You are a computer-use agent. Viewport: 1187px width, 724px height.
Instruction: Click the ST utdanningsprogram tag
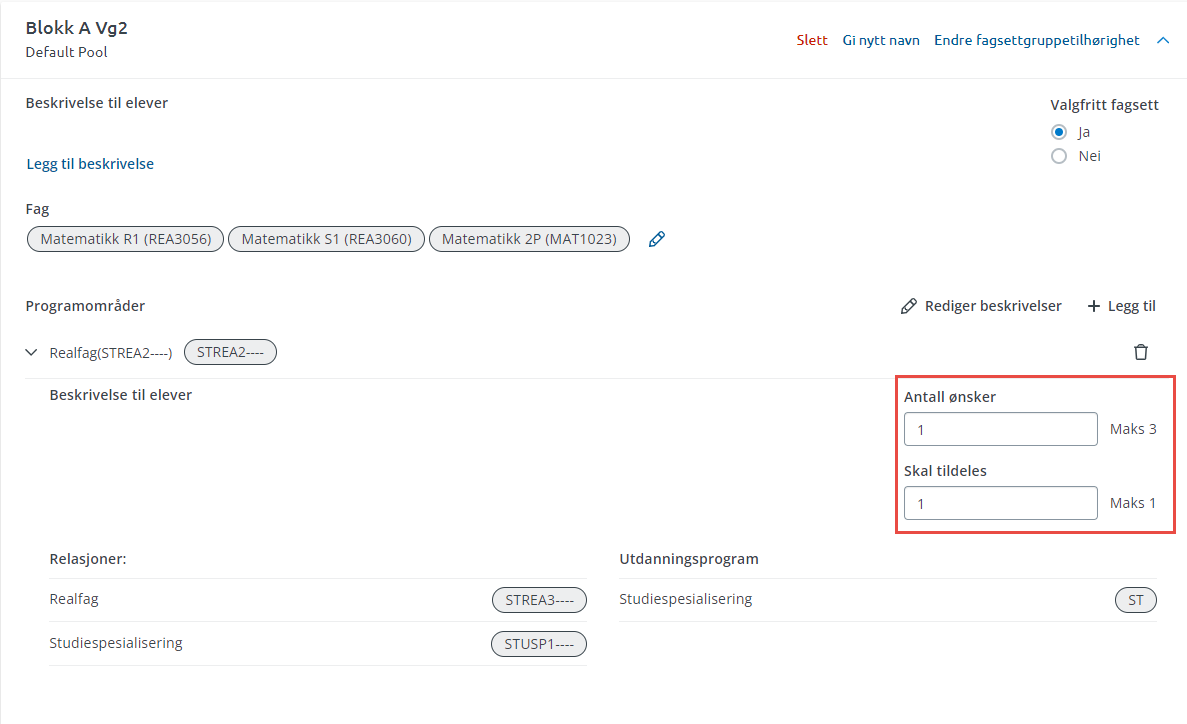coord(1136,600)
